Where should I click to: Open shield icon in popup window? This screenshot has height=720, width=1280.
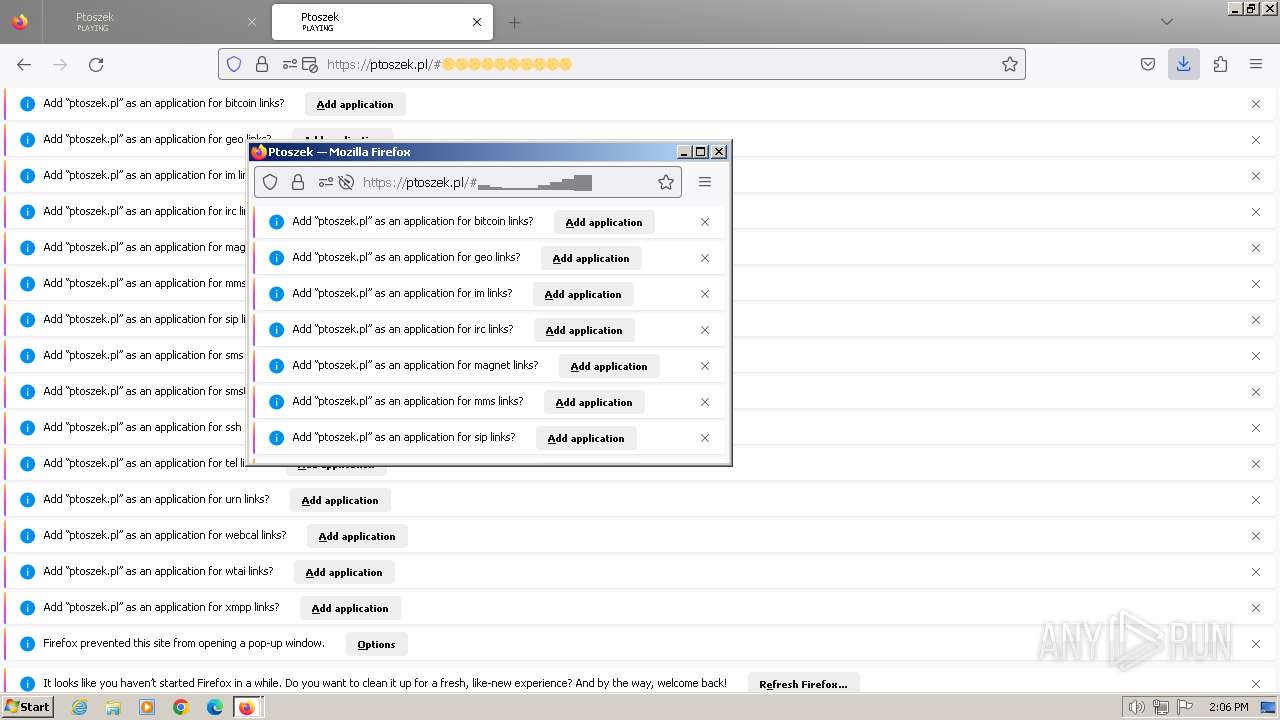pos(270,182)
